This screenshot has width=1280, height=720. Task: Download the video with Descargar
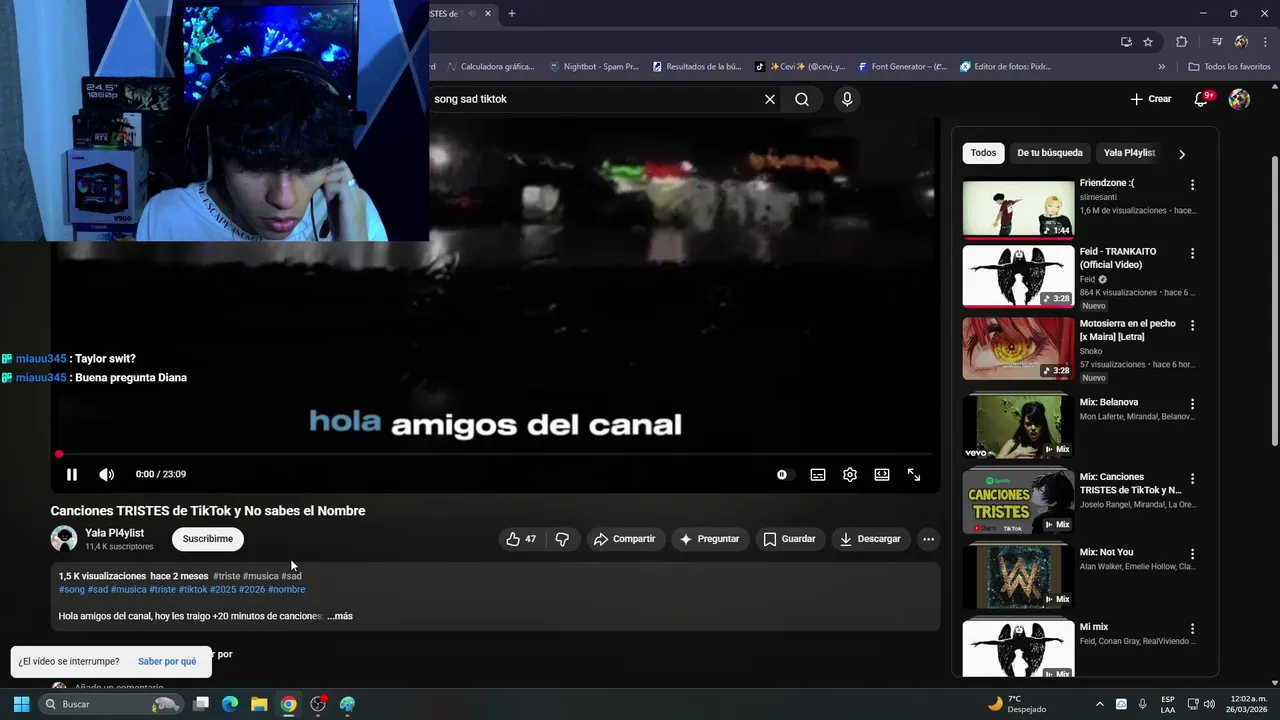tap(871, 539)
